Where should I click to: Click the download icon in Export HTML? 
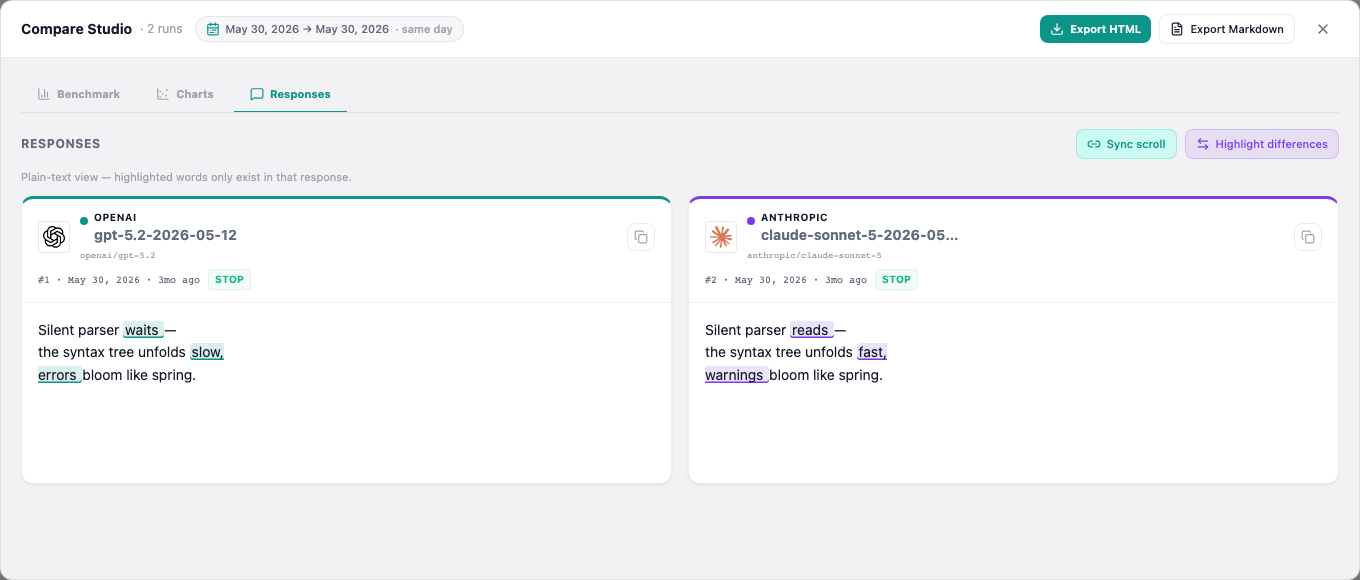click(1057, 29)
